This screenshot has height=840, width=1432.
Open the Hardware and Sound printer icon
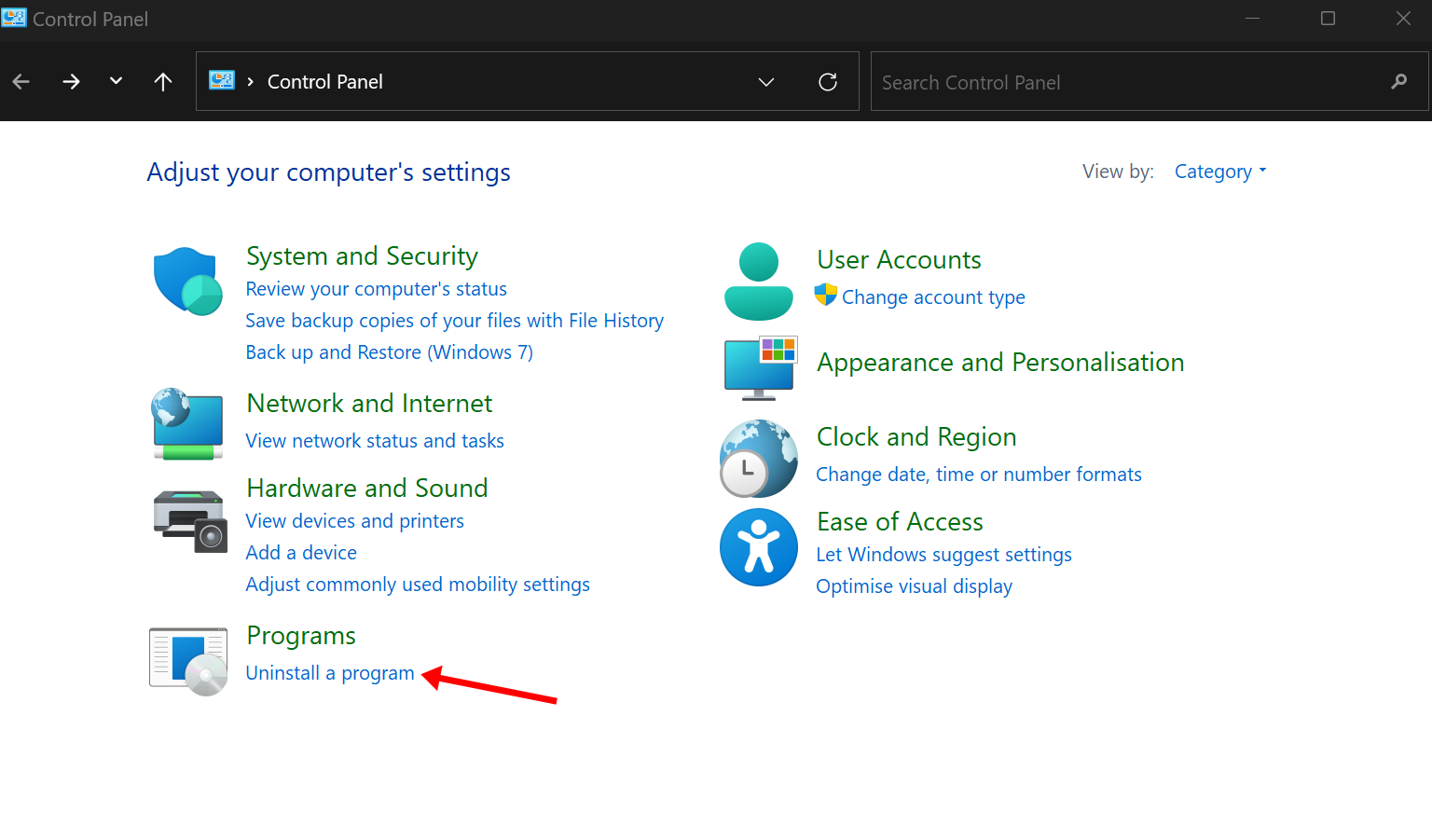pos(190,521)
